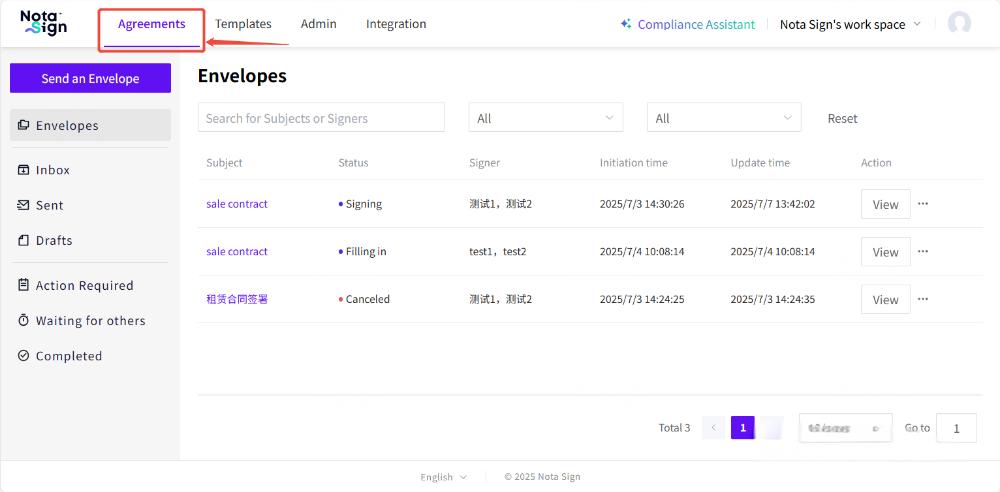The image size is (1000, 492).
Task: Switch to the Templates tab
Action: (x=243, y=24)
